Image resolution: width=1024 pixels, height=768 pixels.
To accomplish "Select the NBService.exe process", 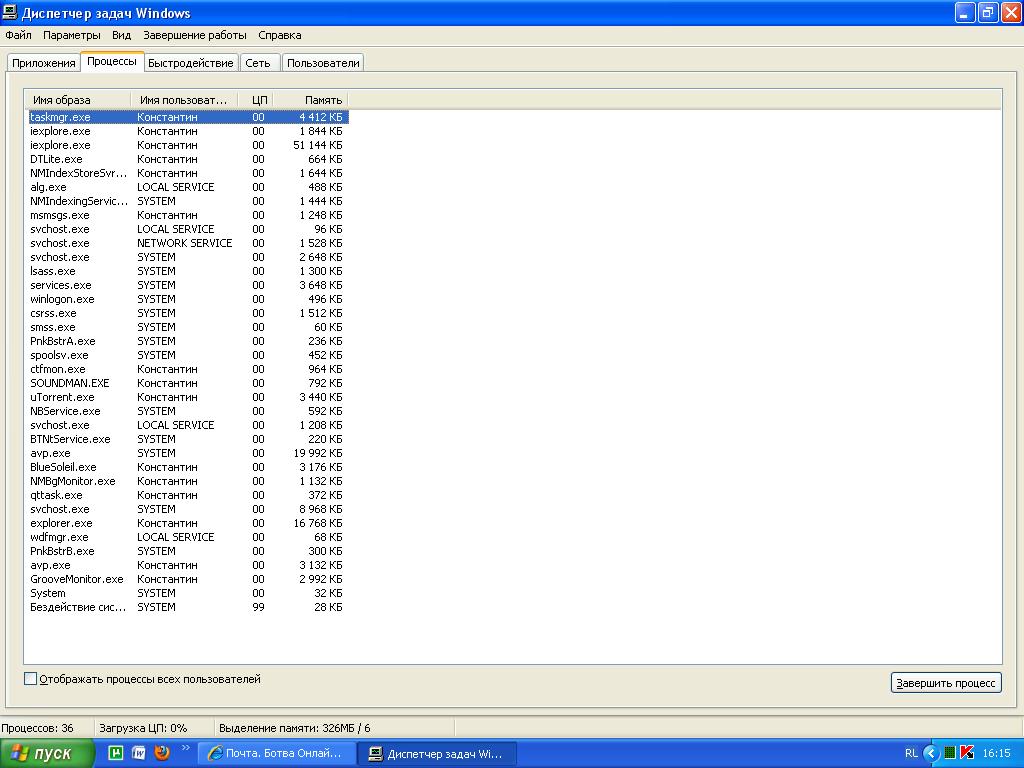I will point(188,411).
